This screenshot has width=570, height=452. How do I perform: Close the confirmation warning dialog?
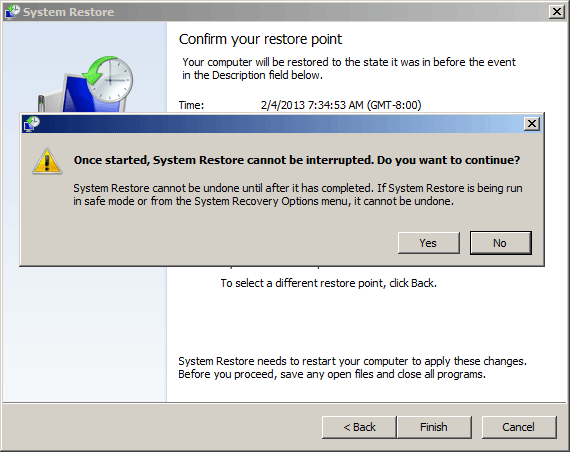point(532,124)
